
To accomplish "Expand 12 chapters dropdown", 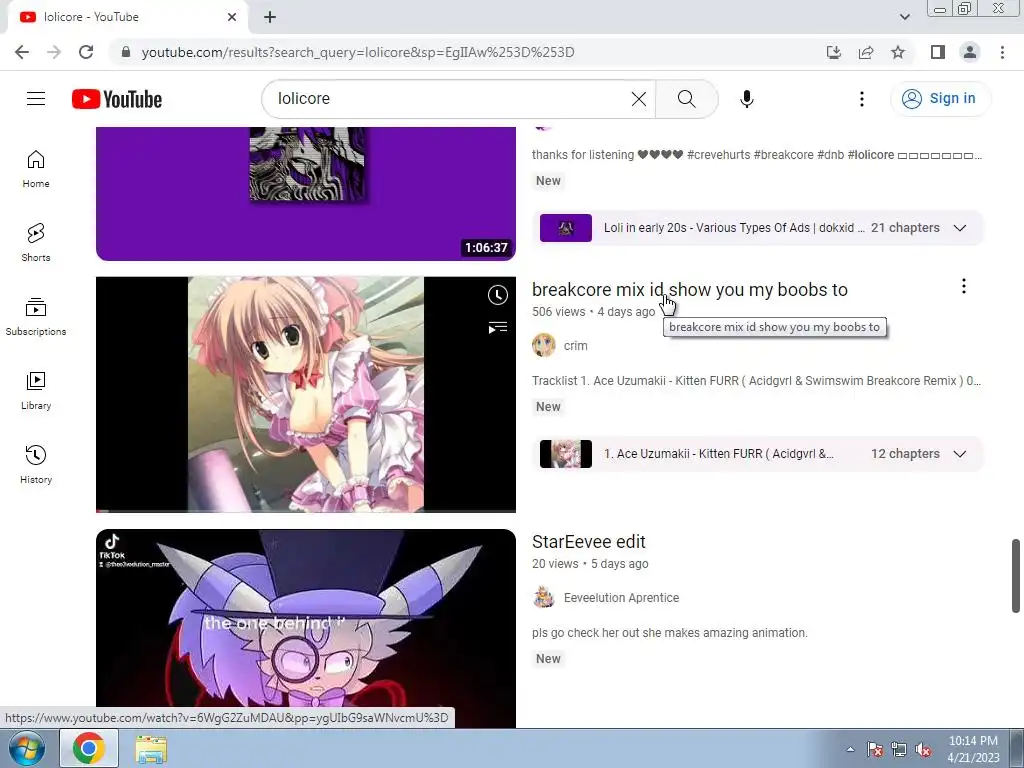I will pos(959,454).
